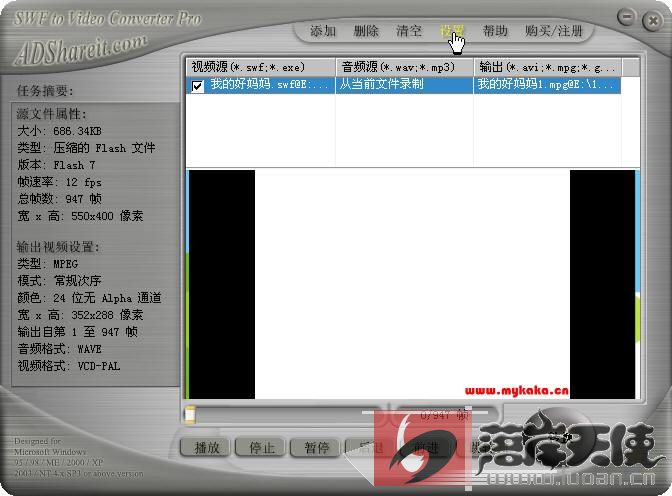Screen dimensions: 672x496
Task: Click the 前进 (Forward) button
Action: click(x=426, y=448)
